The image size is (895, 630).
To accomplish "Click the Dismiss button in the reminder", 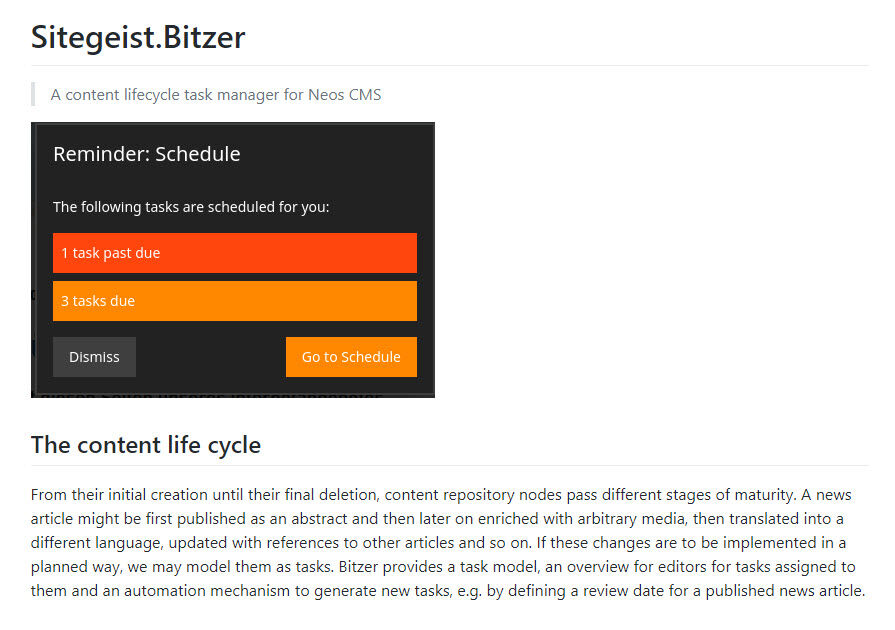I will (x=94, y=357).
